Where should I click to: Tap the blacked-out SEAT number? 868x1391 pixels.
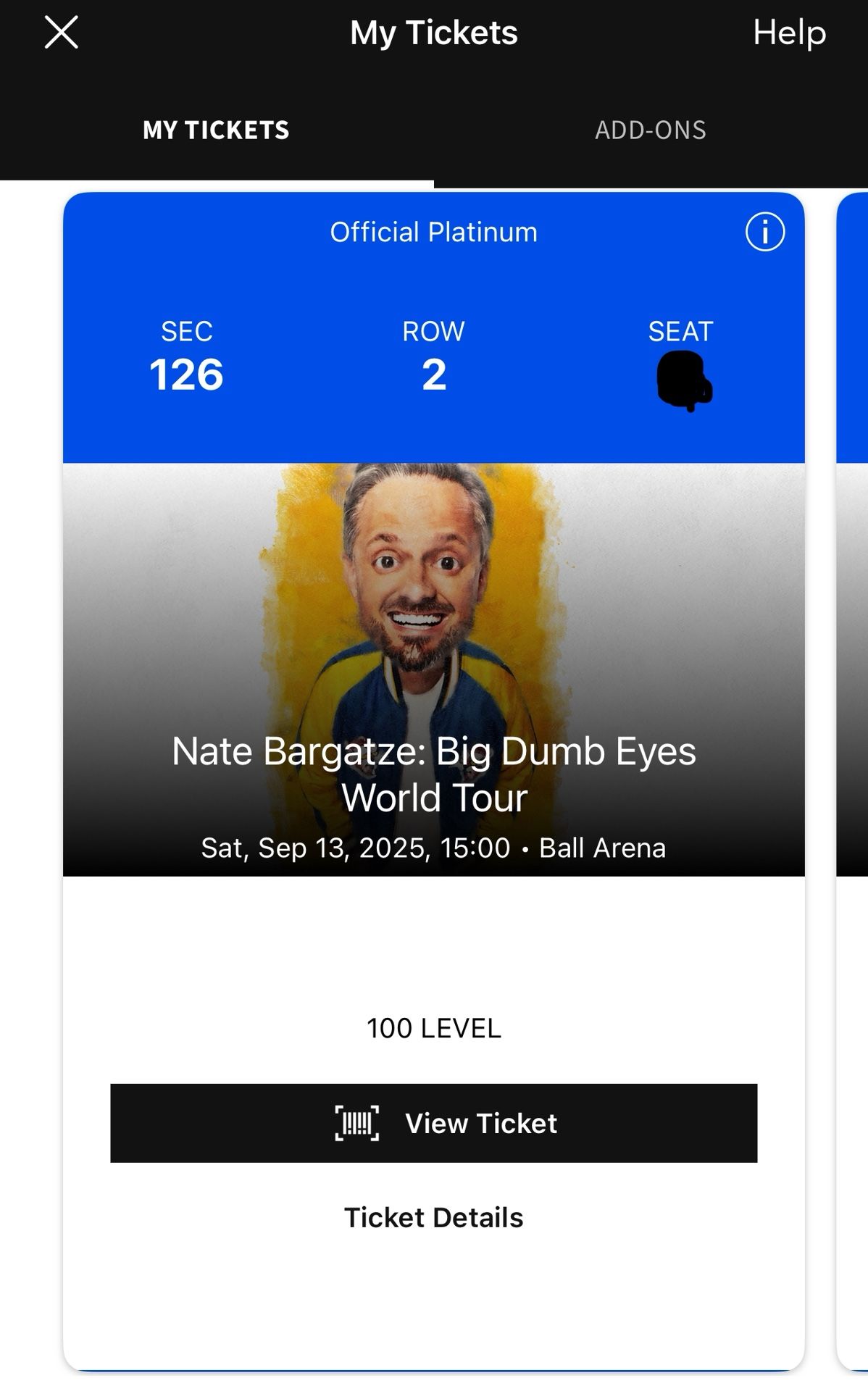click(684, 381)
